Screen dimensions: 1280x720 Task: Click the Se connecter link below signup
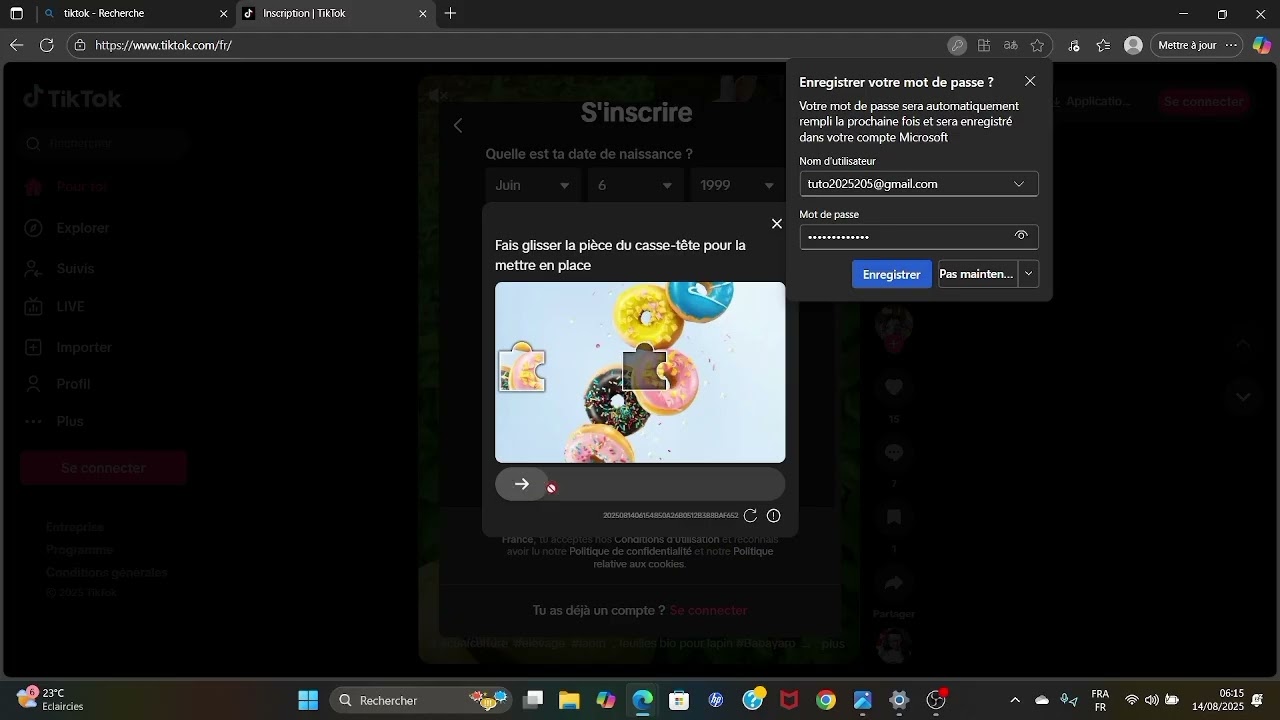tap(708, 610)
